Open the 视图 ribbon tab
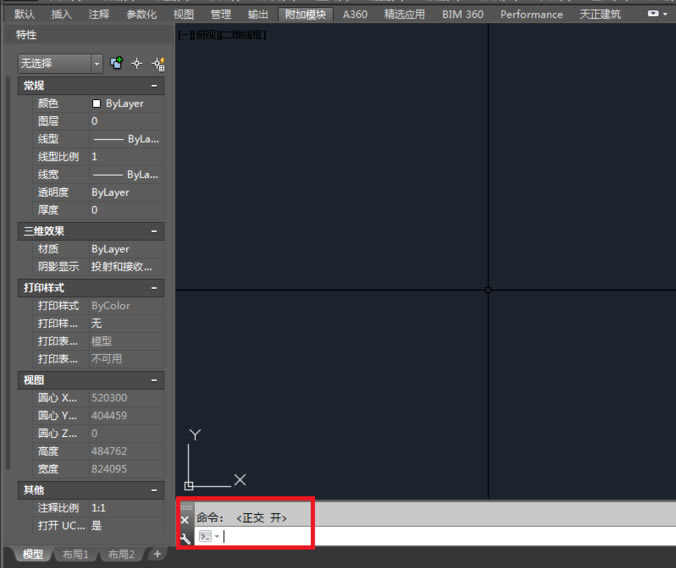This screenshot has height=568, width=676. pyautogui.click(x=184, y=15)
